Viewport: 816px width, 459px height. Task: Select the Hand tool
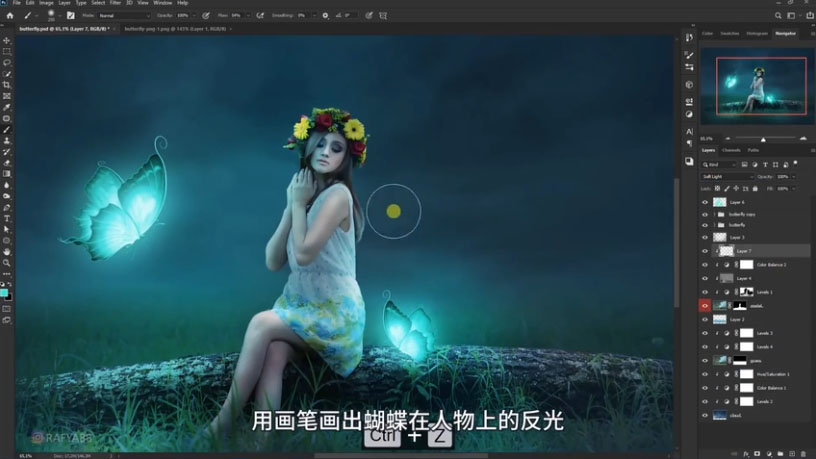point(7,252)
